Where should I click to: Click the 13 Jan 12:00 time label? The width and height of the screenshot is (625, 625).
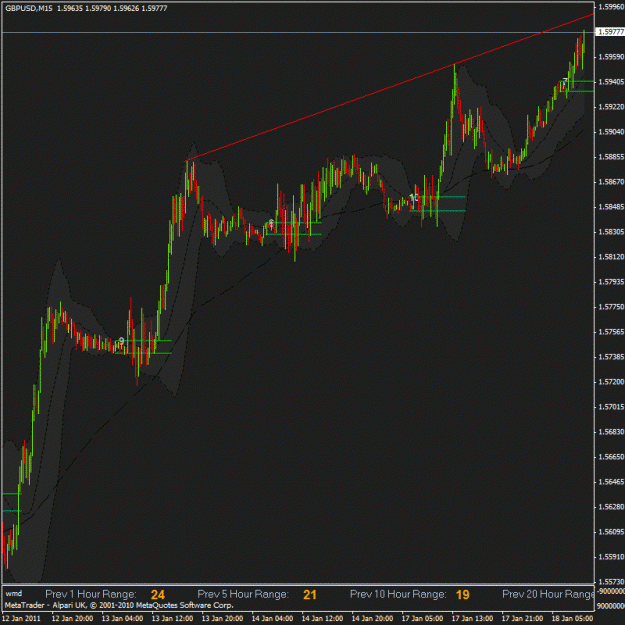(173, 619)
